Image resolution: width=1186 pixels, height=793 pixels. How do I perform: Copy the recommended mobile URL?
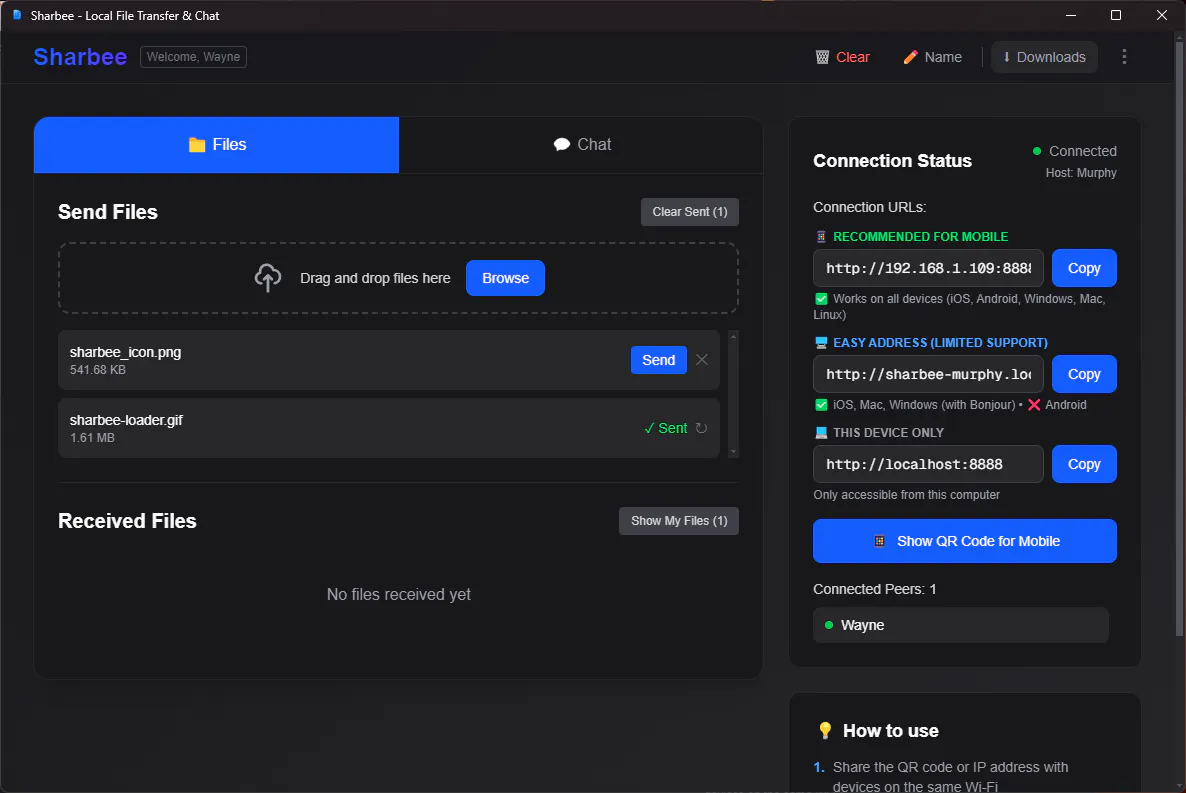coord(1084,268)
